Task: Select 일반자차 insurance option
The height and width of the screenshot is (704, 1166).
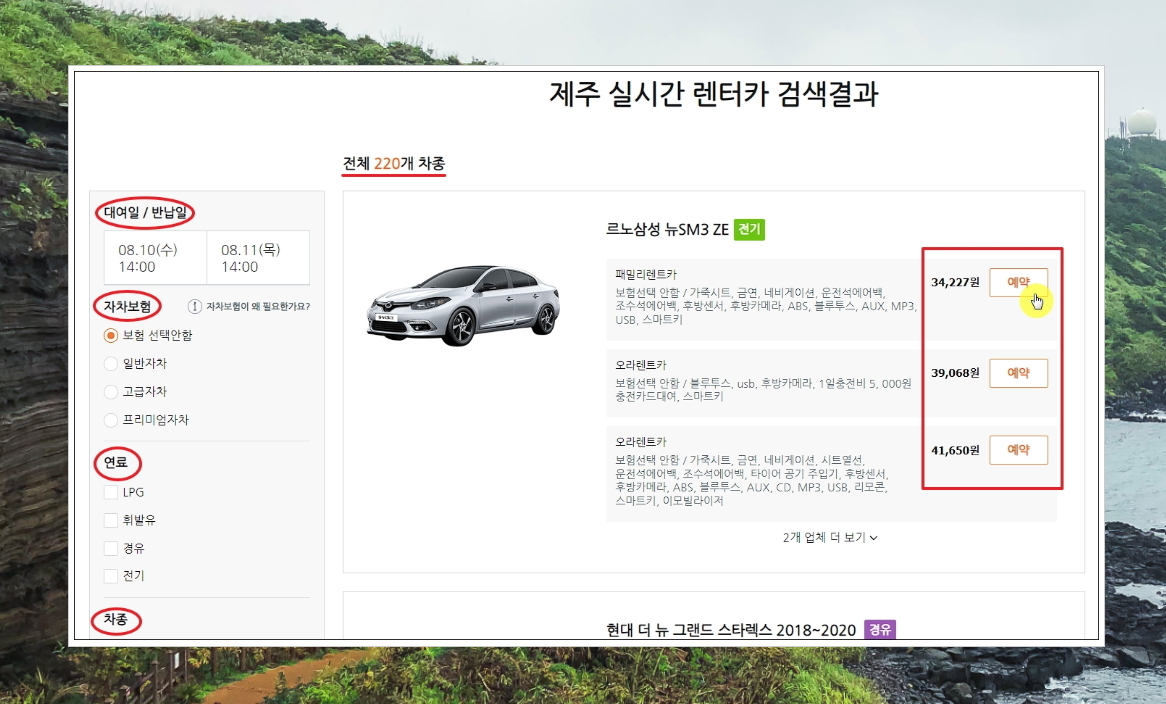Action: tap(111, 364)
